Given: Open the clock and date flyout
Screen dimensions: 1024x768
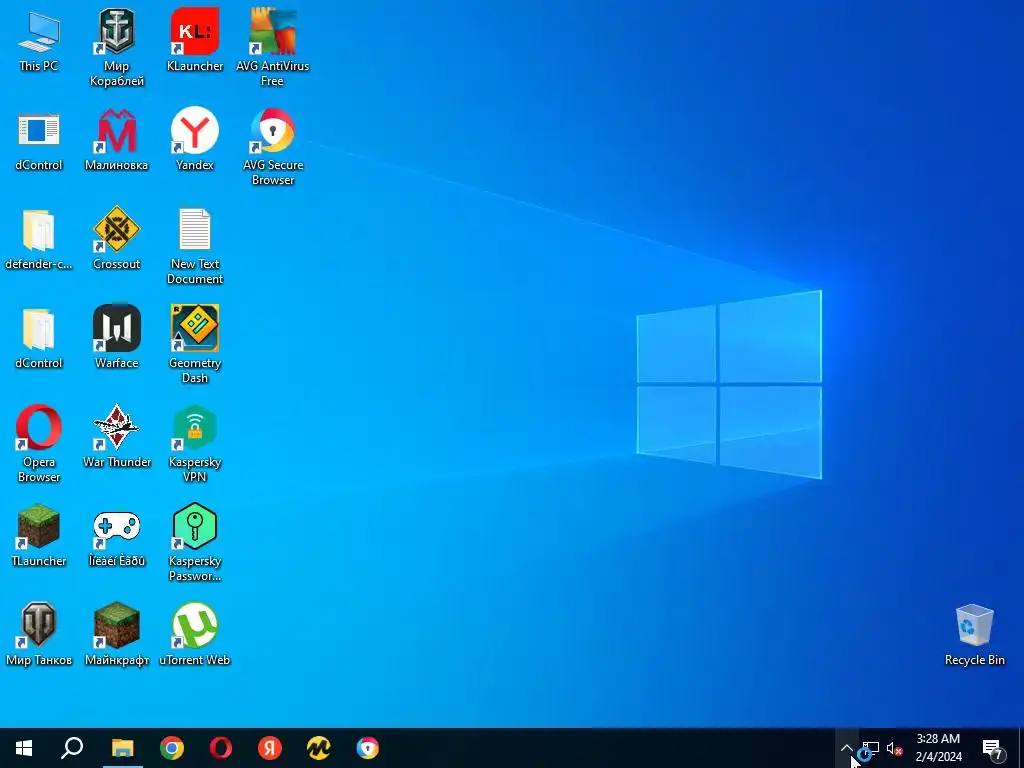Looking at the screenshot, I should click(x=938, y=748).
